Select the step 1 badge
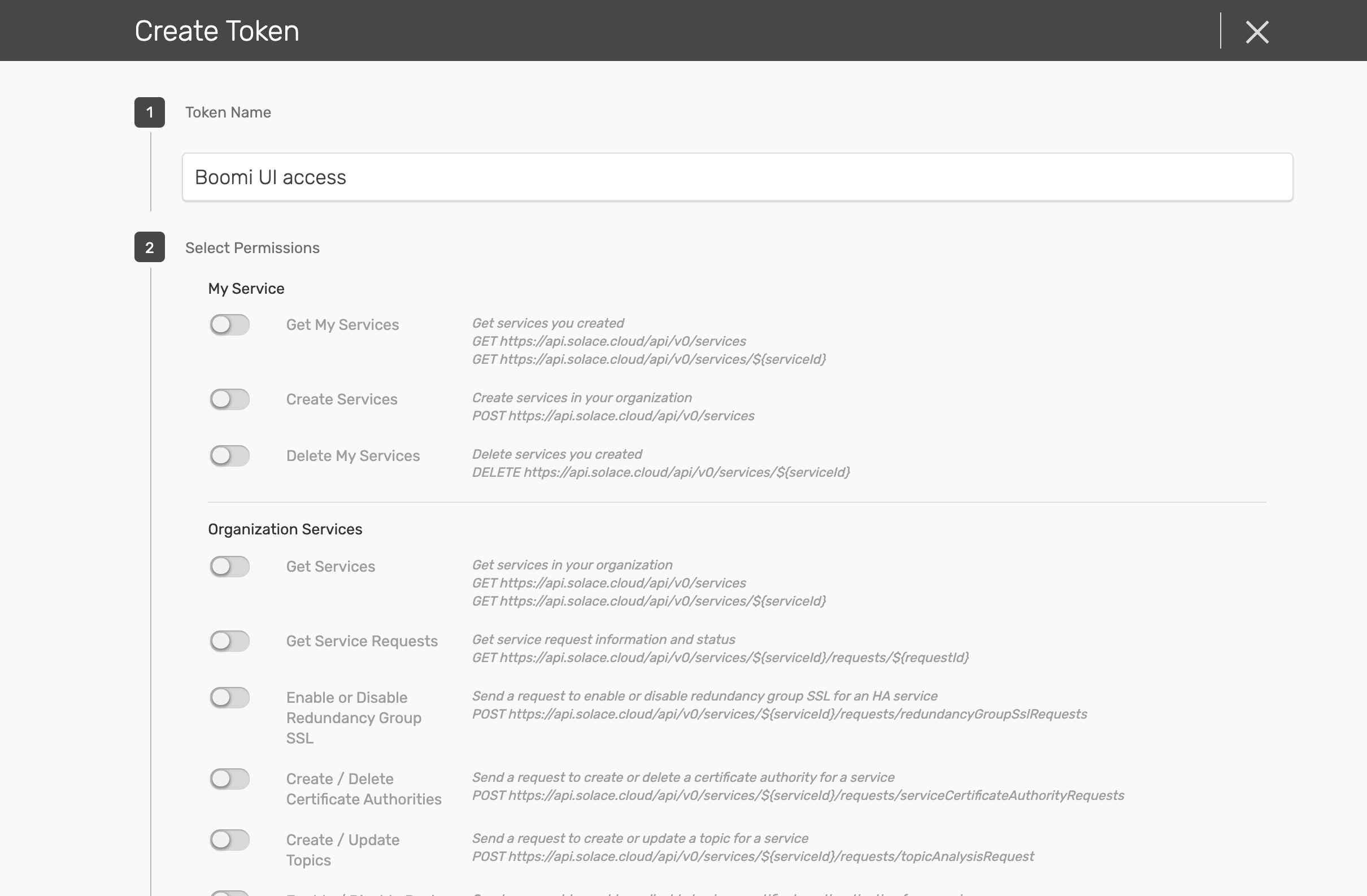This screenshot has width=1367, height=896. (x=149, y=112)
